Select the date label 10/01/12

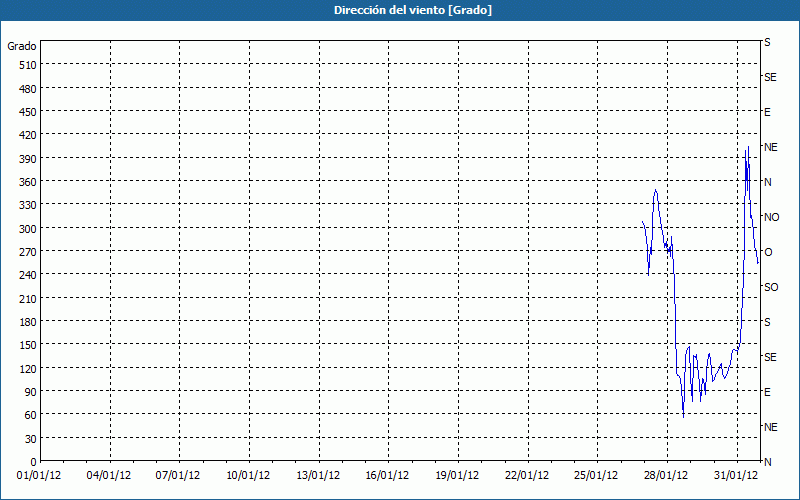[x=248, y=476]
